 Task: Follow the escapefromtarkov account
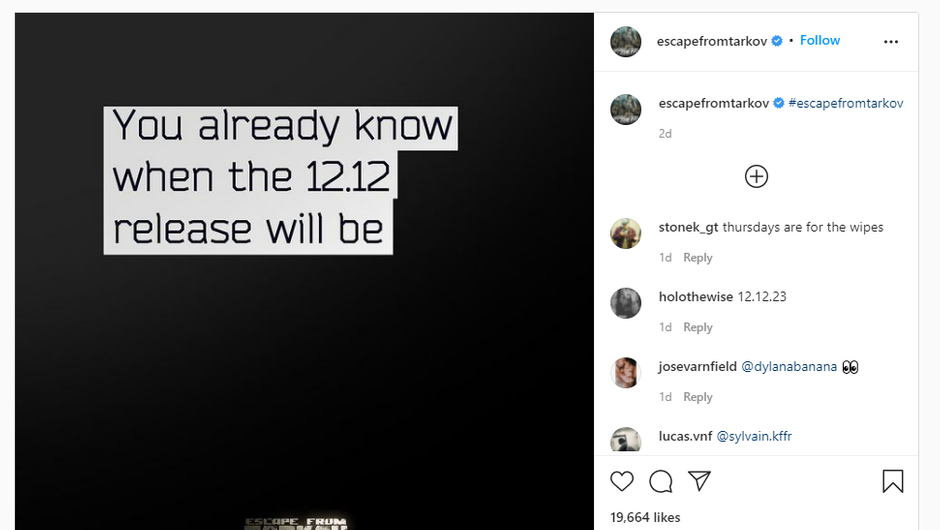pyautogui.click(x=820, y=40)
